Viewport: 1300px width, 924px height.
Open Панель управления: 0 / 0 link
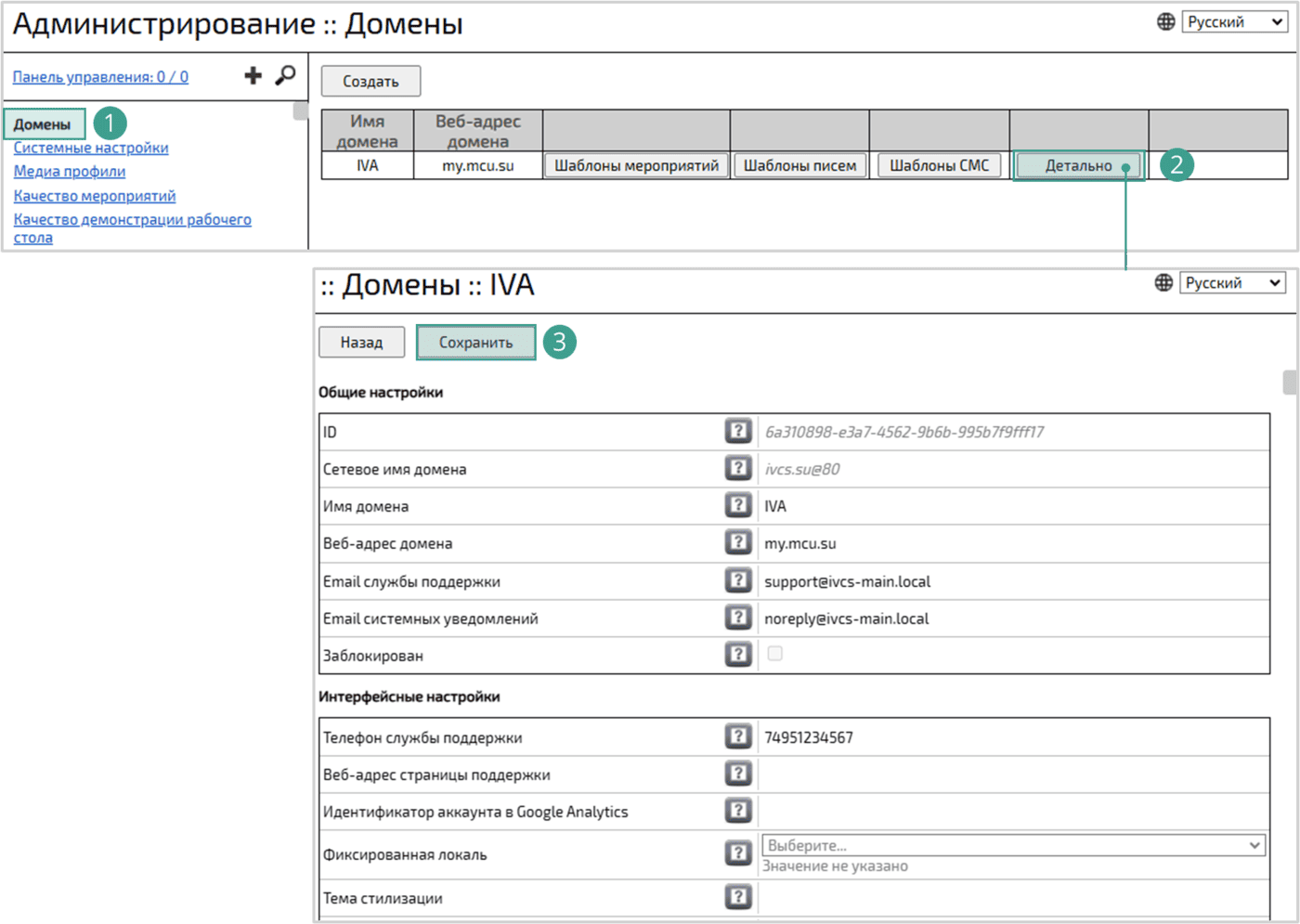100,77
